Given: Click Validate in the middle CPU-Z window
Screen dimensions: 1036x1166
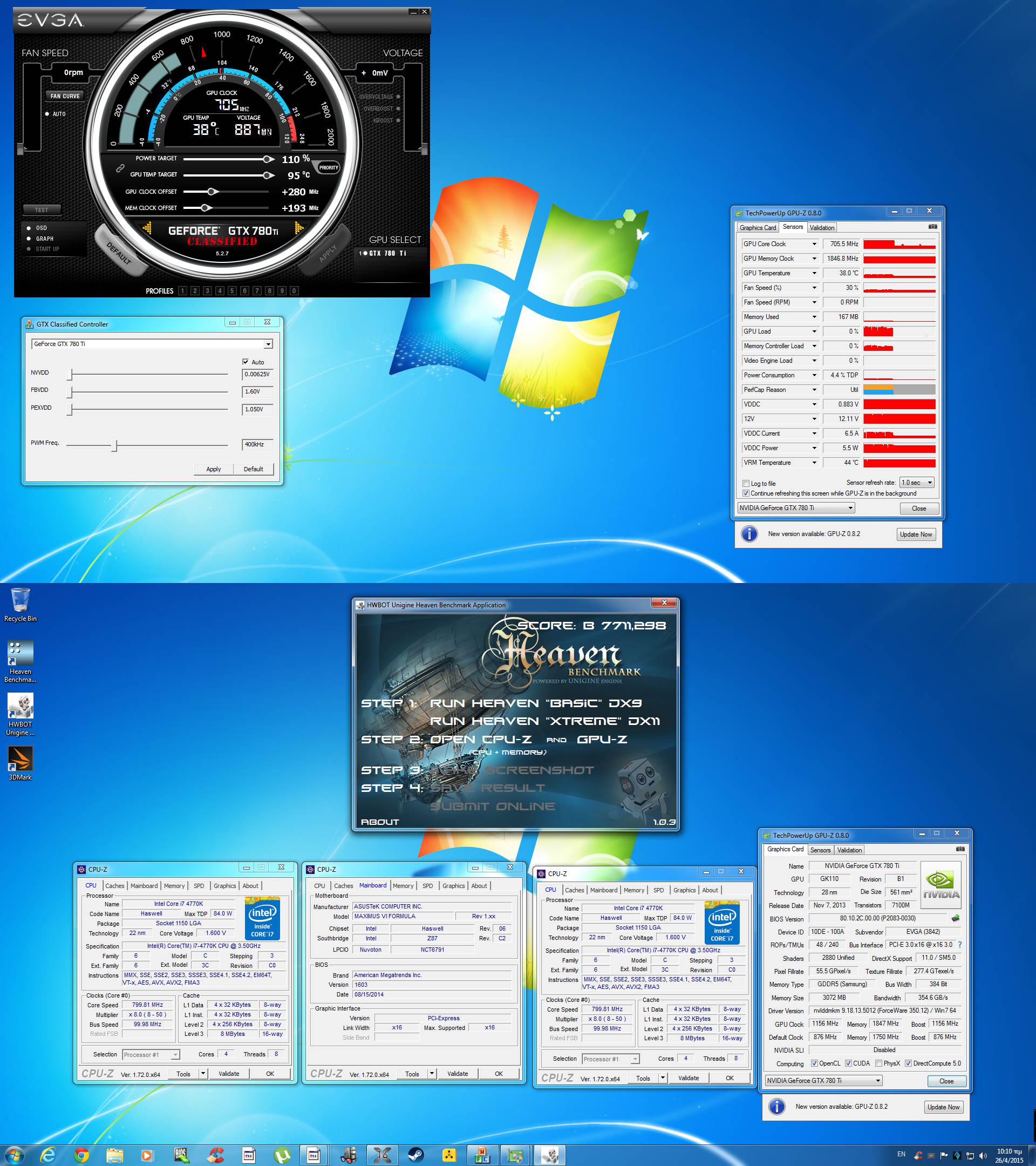Looking at the screenshot, I should click(457, 1074).
